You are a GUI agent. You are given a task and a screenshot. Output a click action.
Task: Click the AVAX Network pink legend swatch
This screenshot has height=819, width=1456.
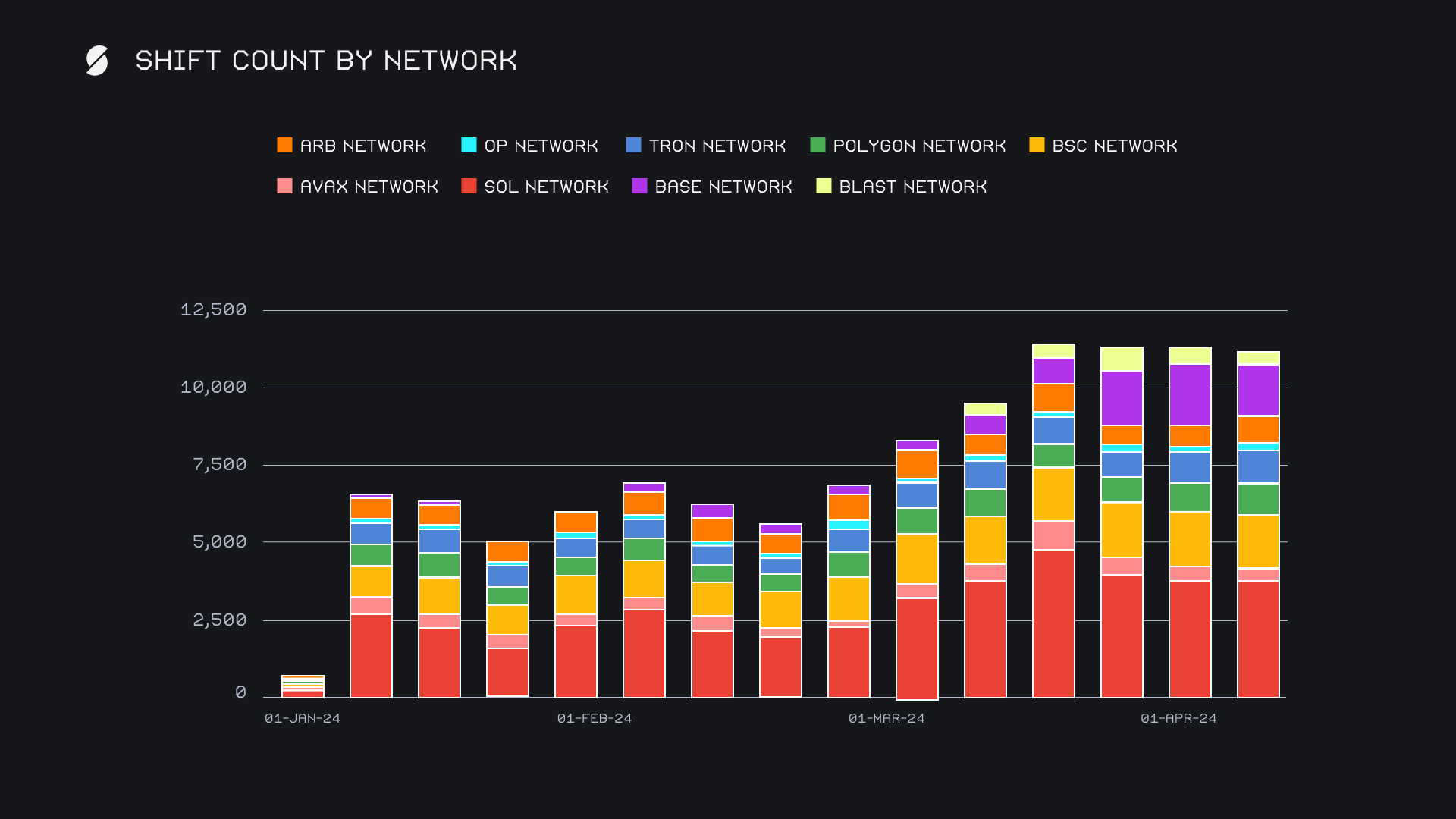coord(284,186)
